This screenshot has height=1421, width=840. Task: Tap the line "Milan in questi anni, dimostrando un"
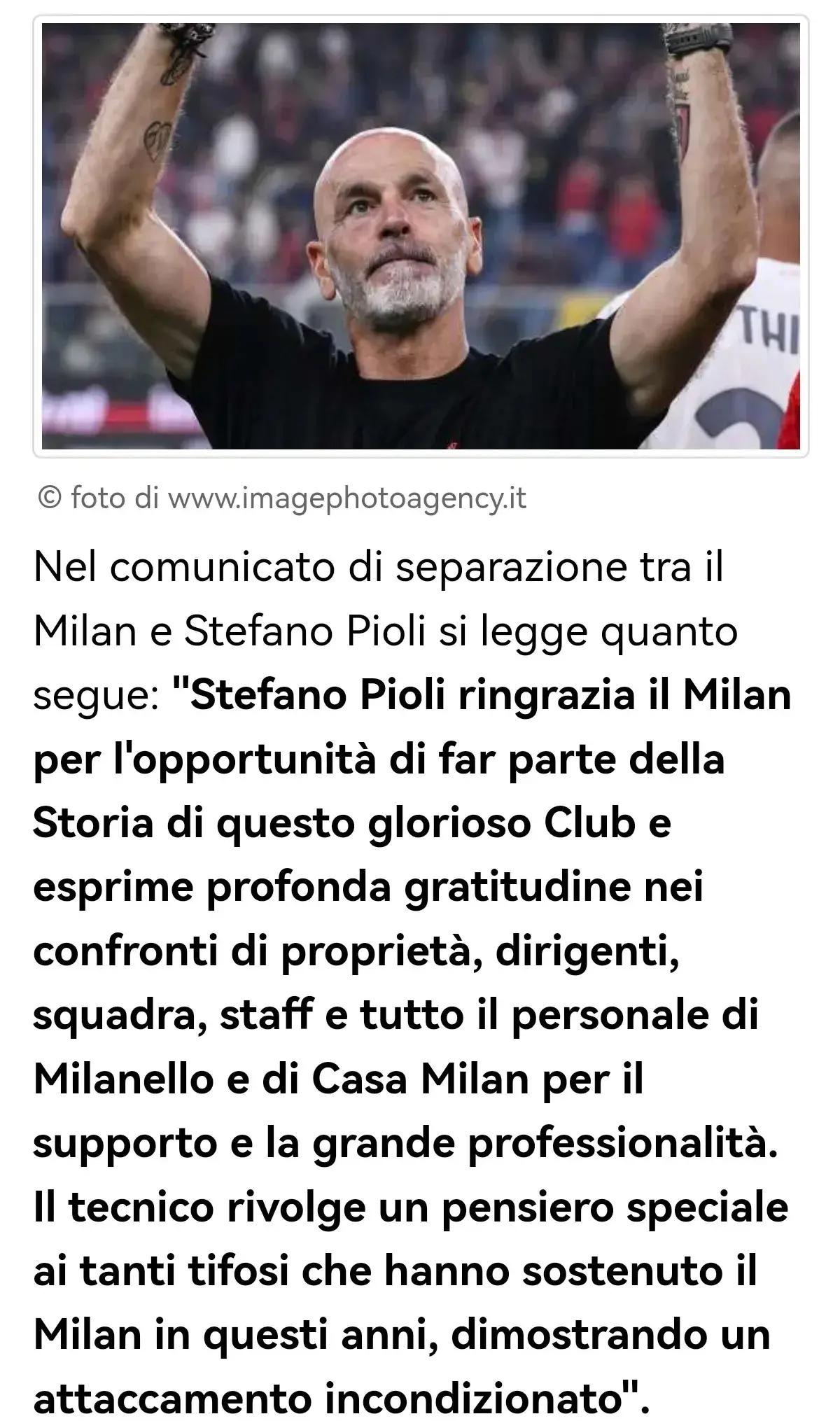click(x=402, y=1336)
